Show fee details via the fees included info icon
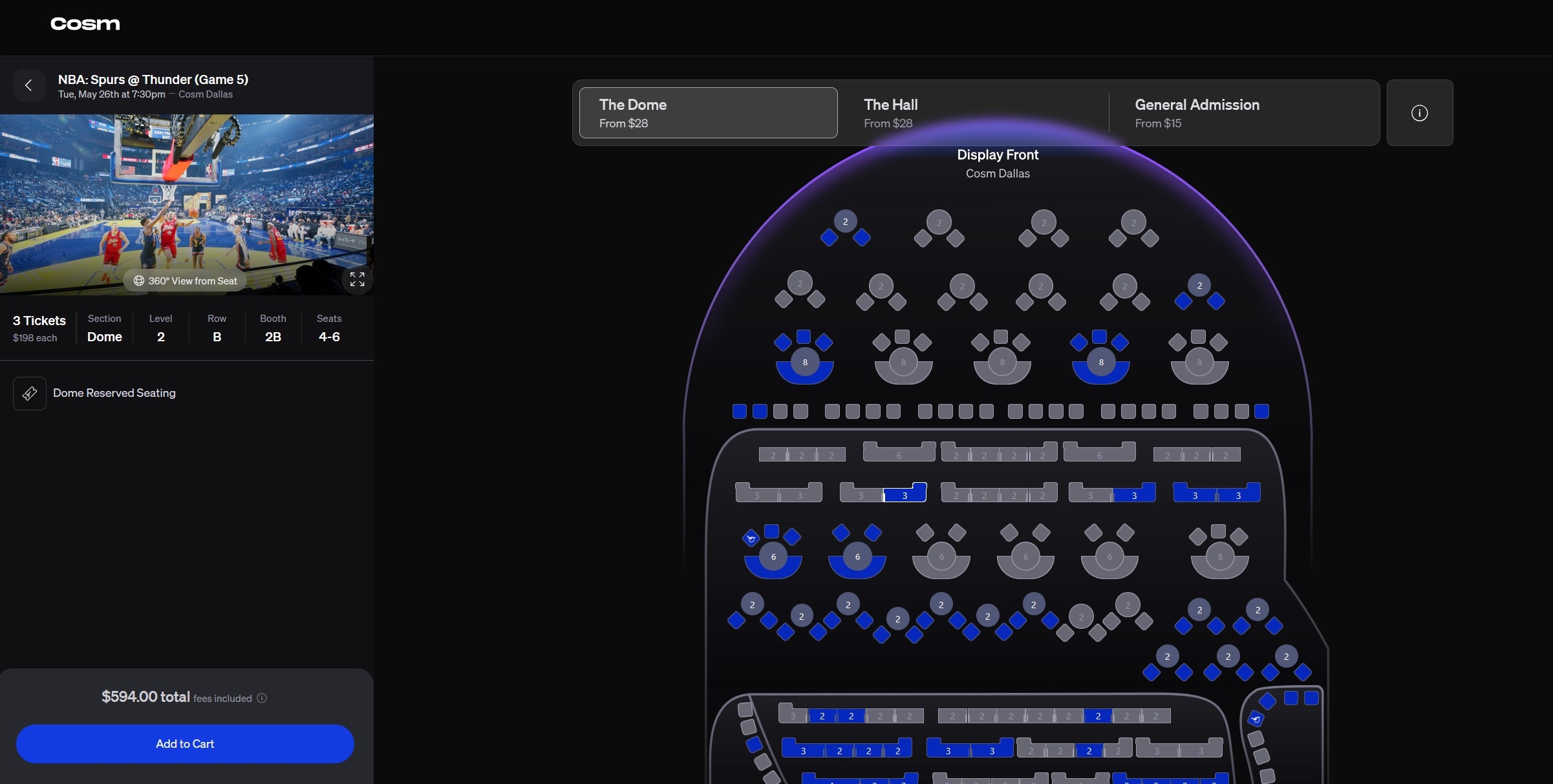Viewport: 1553px width, 784px height. (x=262, y=698)
